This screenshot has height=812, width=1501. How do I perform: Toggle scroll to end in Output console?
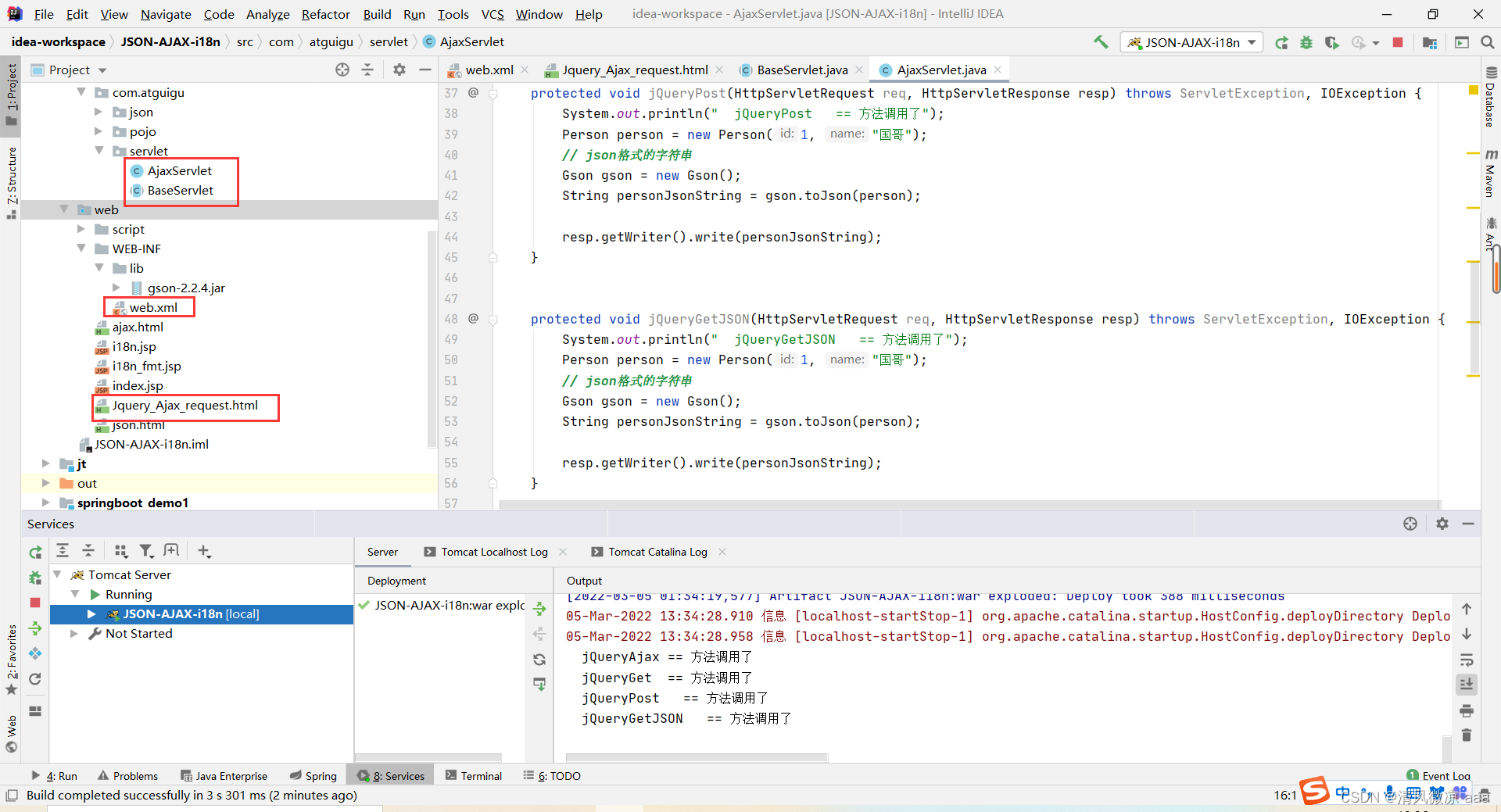[x=1467, y=685]
